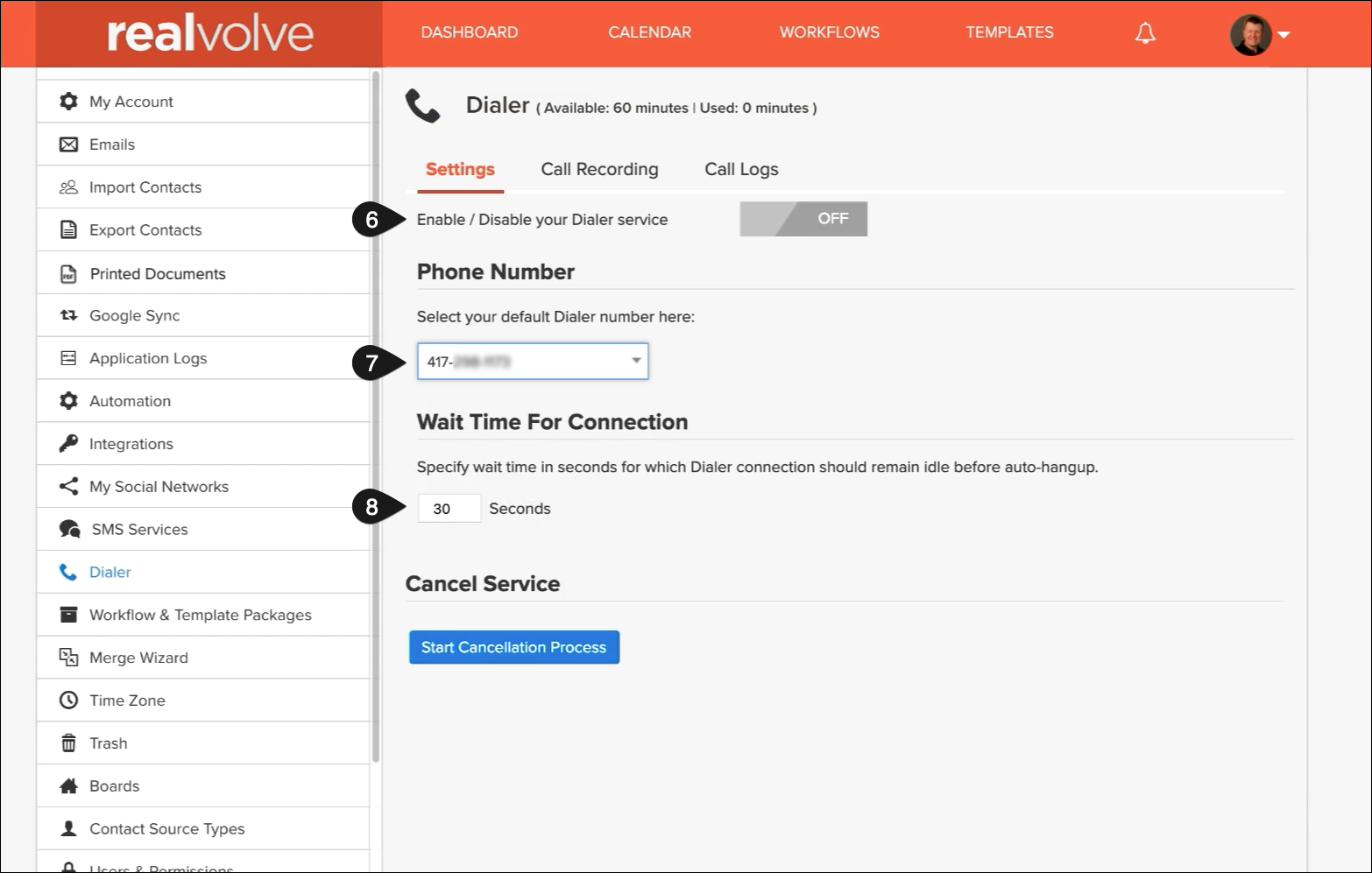Click the realvolve logo
This screenshot has height=873, width=1372.
(209, 33)
